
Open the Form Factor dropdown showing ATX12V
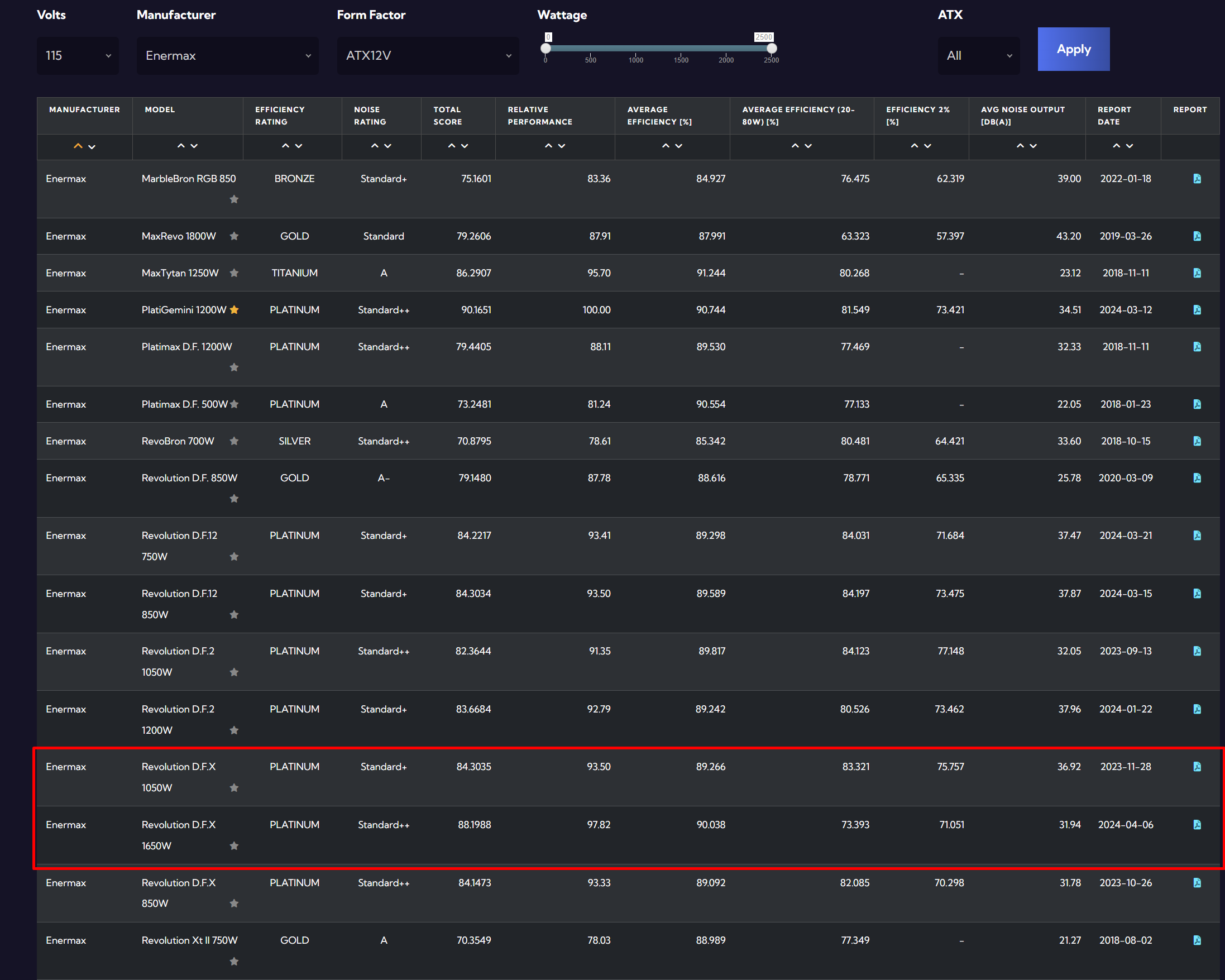[x=427, y=56]
